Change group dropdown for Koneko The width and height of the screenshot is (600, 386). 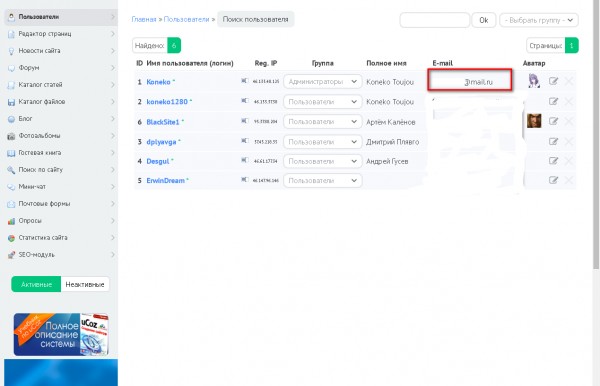point(323,81)
